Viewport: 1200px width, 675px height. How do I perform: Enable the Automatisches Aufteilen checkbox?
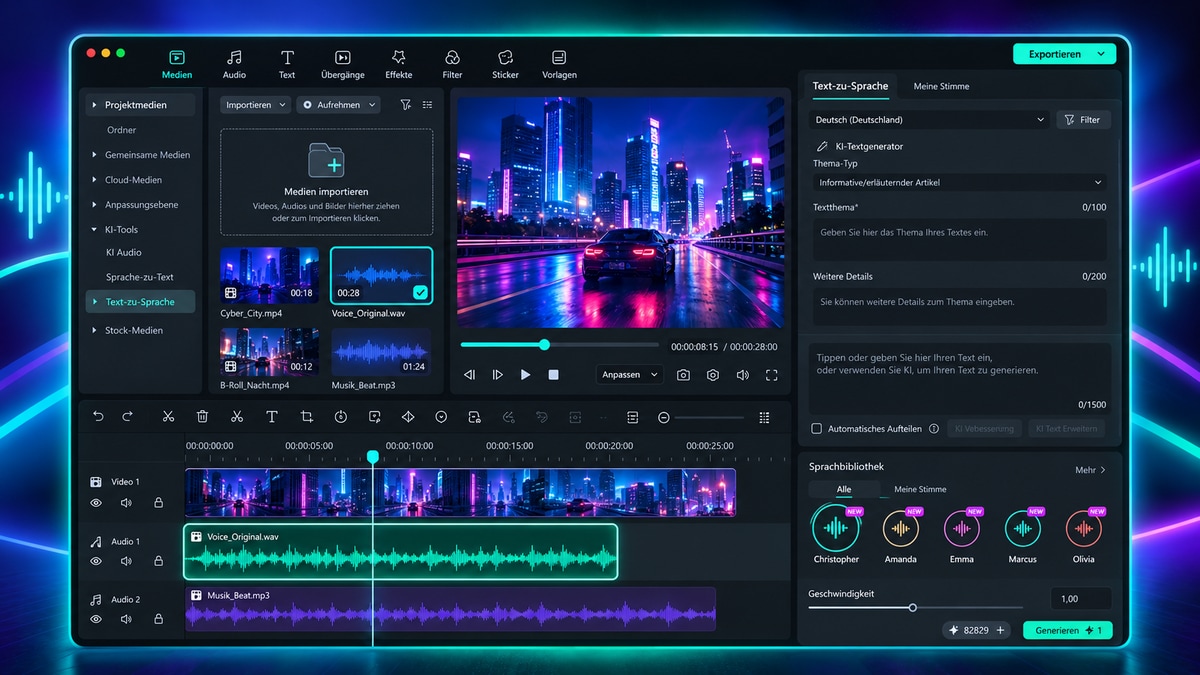(816, 428)
